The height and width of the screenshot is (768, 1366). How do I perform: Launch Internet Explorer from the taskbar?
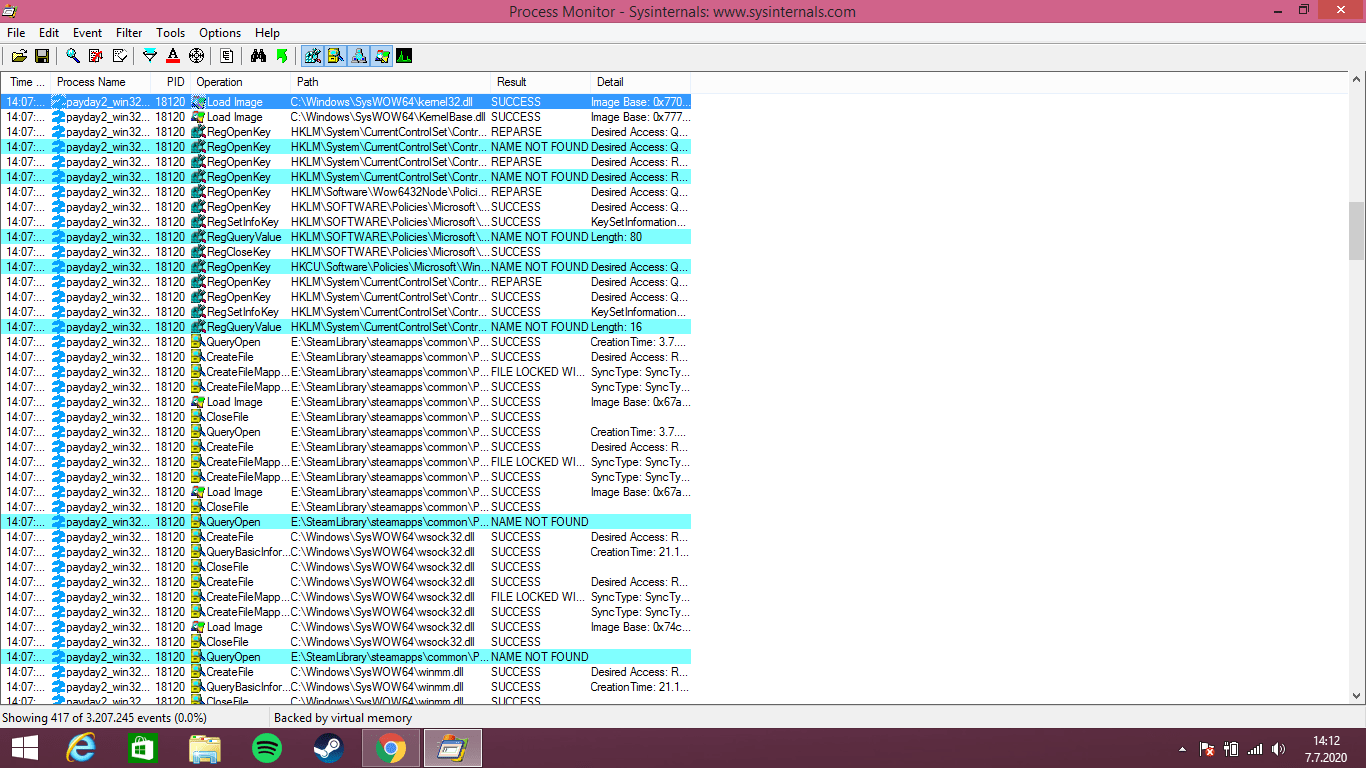click(81, 748)
